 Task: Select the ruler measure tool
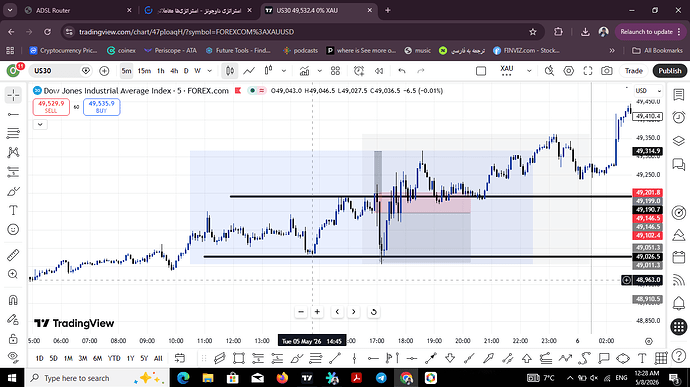click(13, 255)
